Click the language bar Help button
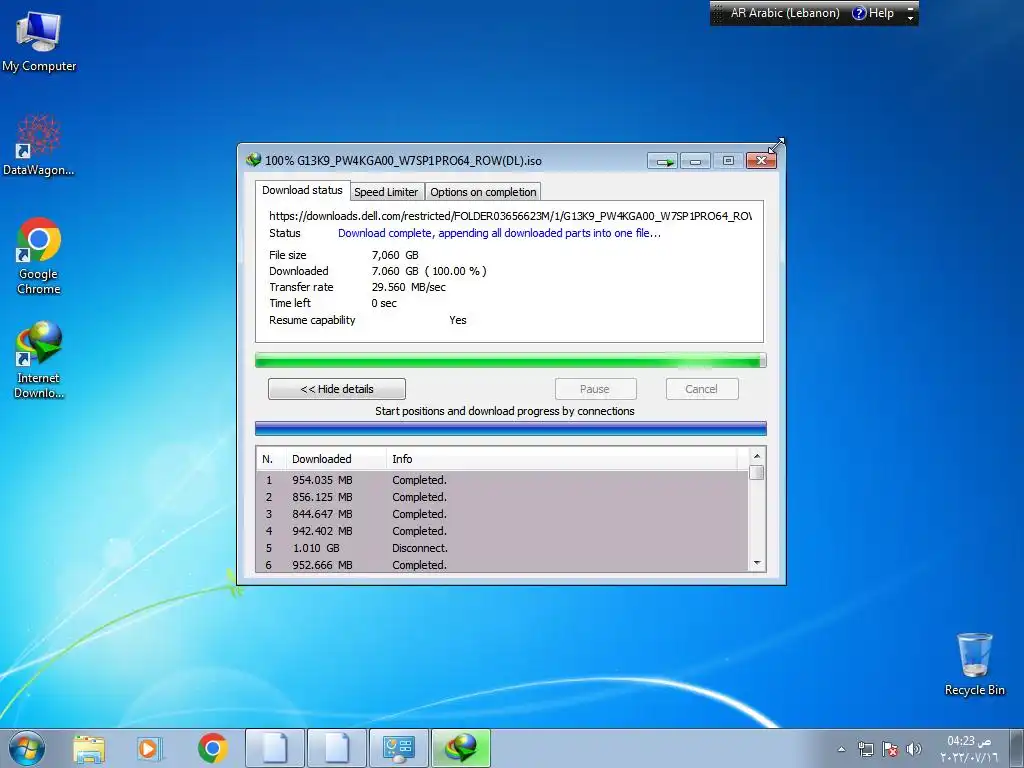The image size is (1024, 768). click(874, 13)
